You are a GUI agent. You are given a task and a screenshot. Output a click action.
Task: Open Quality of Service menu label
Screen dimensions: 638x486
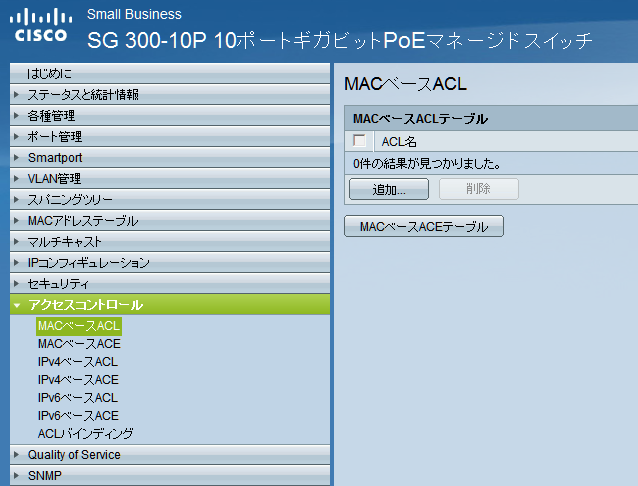tap(74, 455)
